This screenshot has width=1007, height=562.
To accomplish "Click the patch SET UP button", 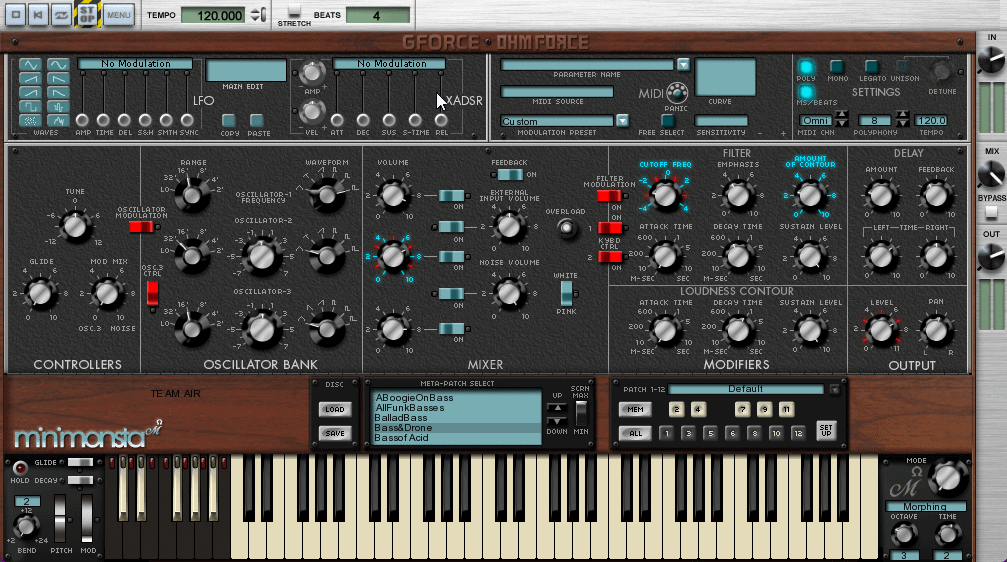I will (x=826, y=429).
